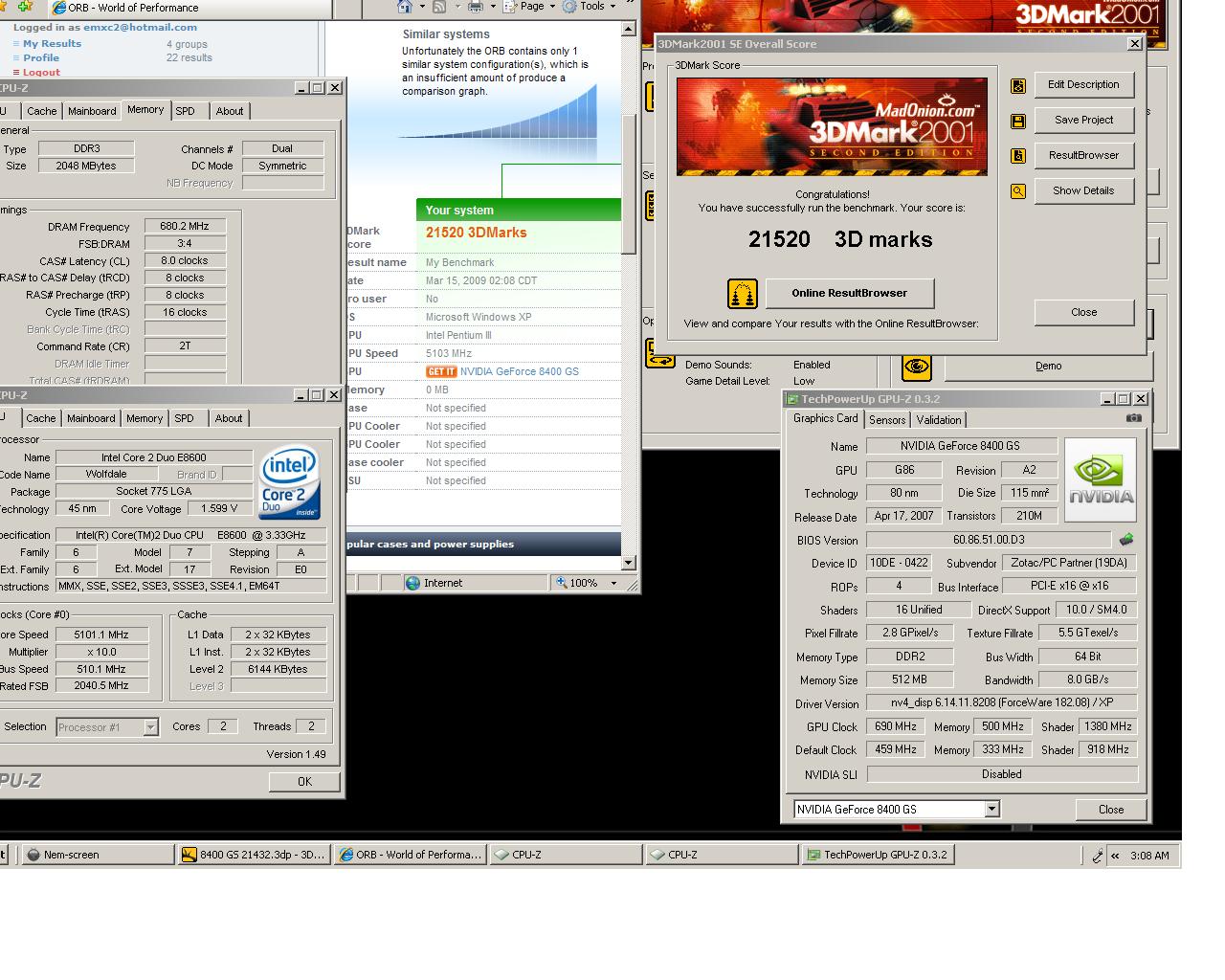Close the 3DMark score dialog with Close button
The width and height of the screenshot is (1225, 980).
[1084, 312]
